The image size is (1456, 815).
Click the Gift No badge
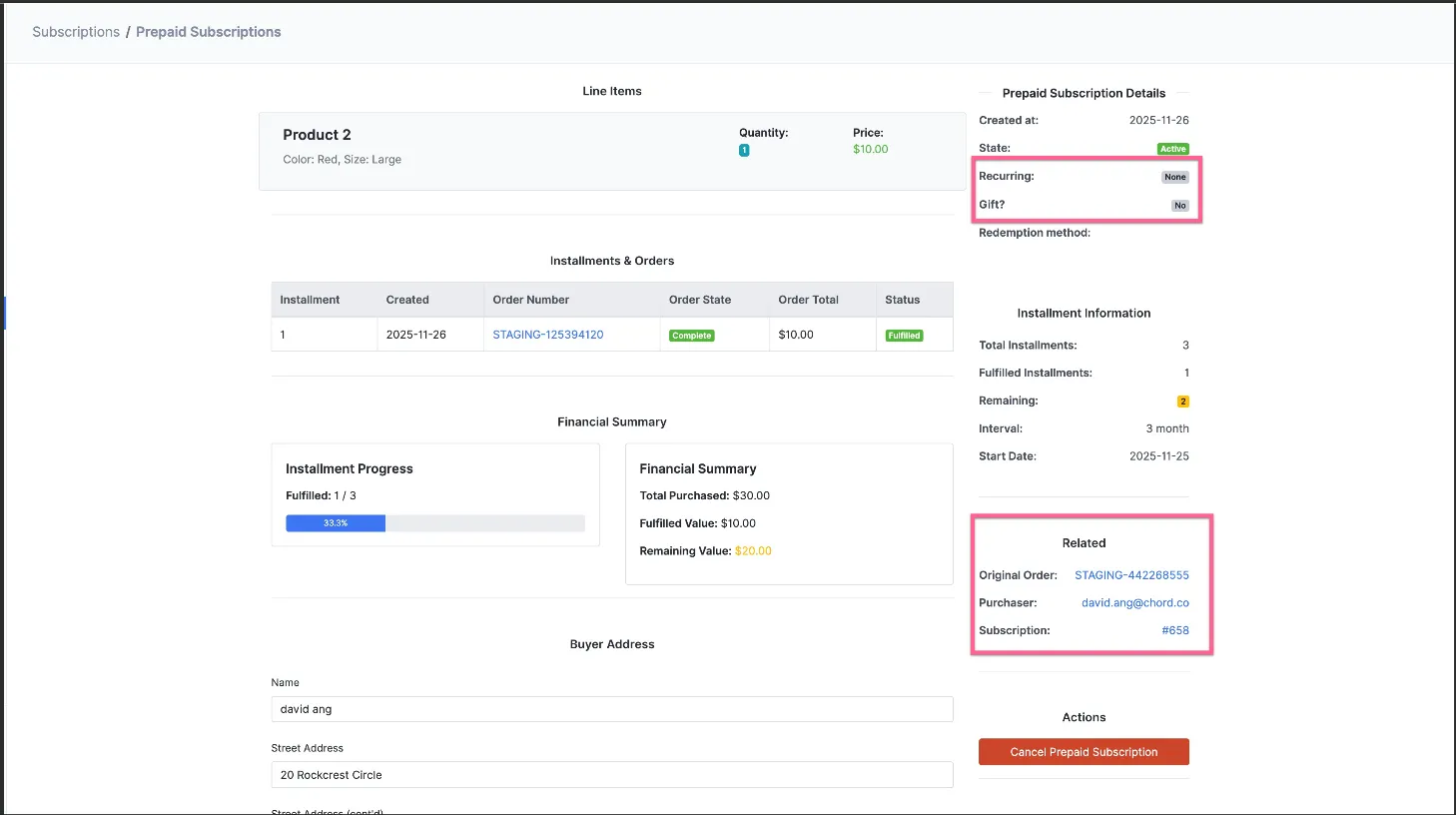tap(1180, 206)
